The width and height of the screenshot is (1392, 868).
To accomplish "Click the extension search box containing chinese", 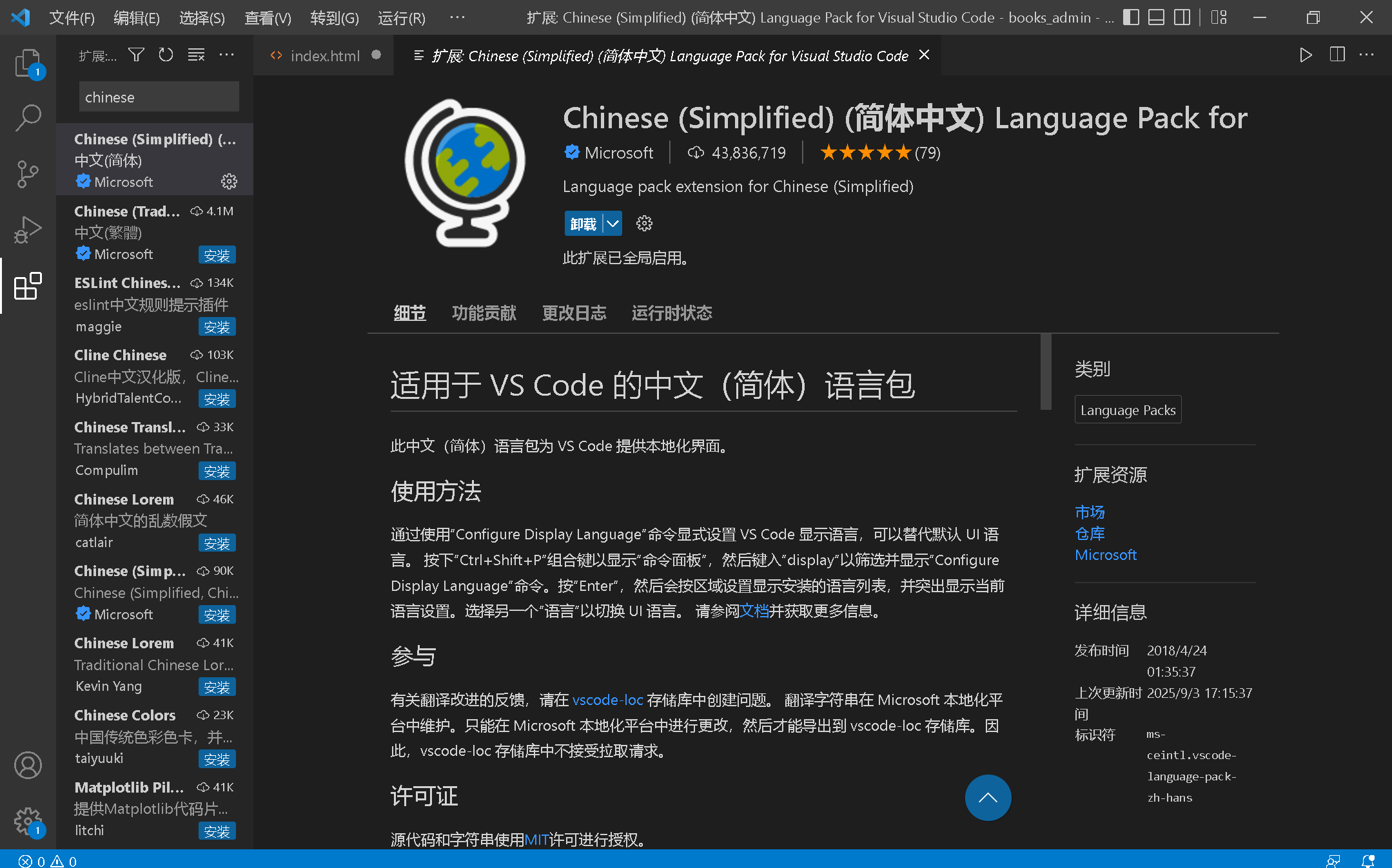I will [x=159, y=97].
